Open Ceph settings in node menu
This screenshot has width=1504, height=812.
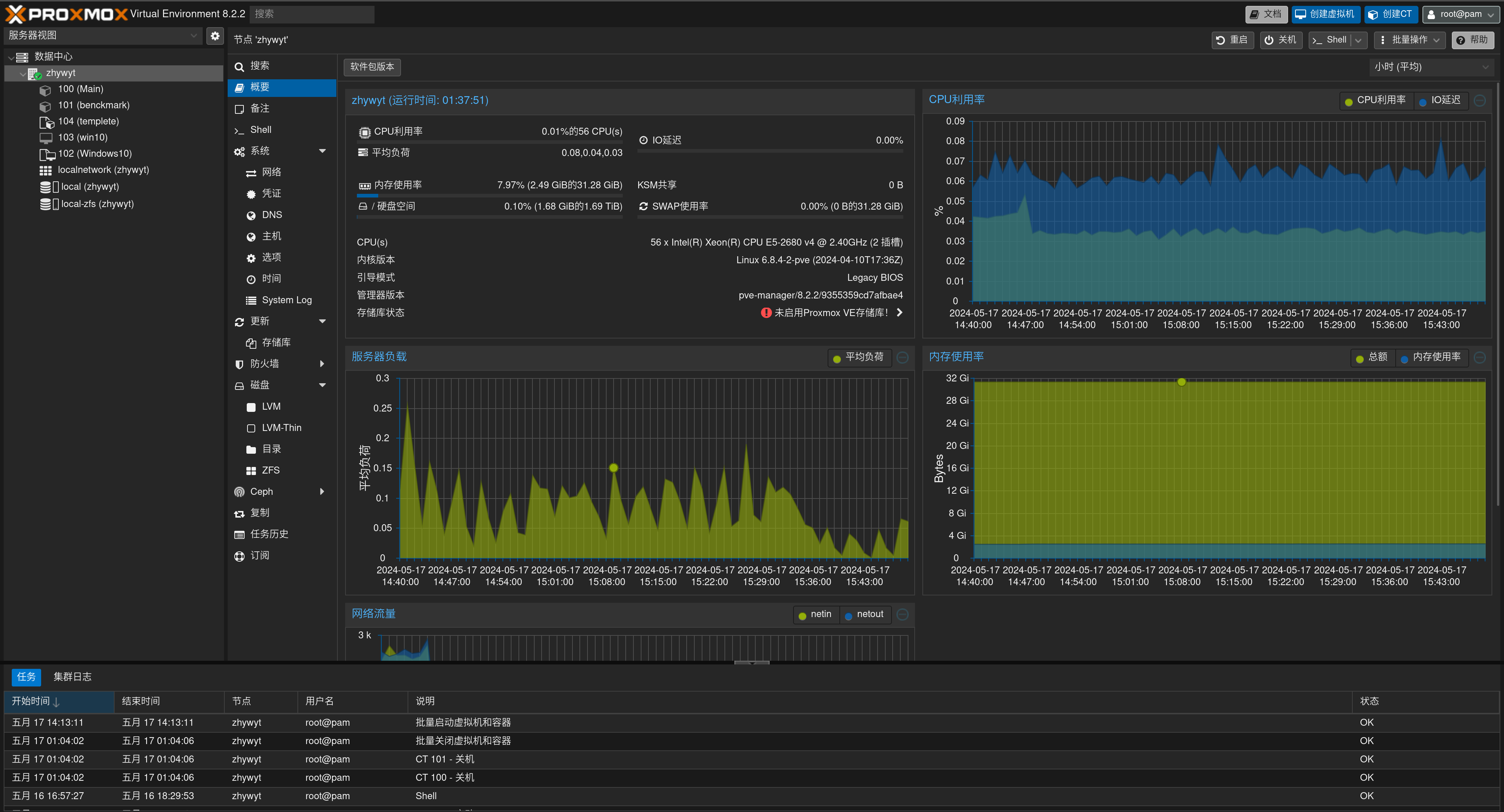(261, 492)
